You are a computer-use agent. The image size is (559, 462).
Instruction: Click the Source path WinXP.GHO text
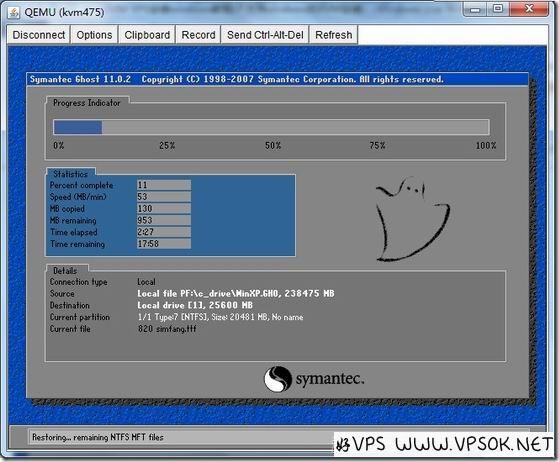point(236,293)
